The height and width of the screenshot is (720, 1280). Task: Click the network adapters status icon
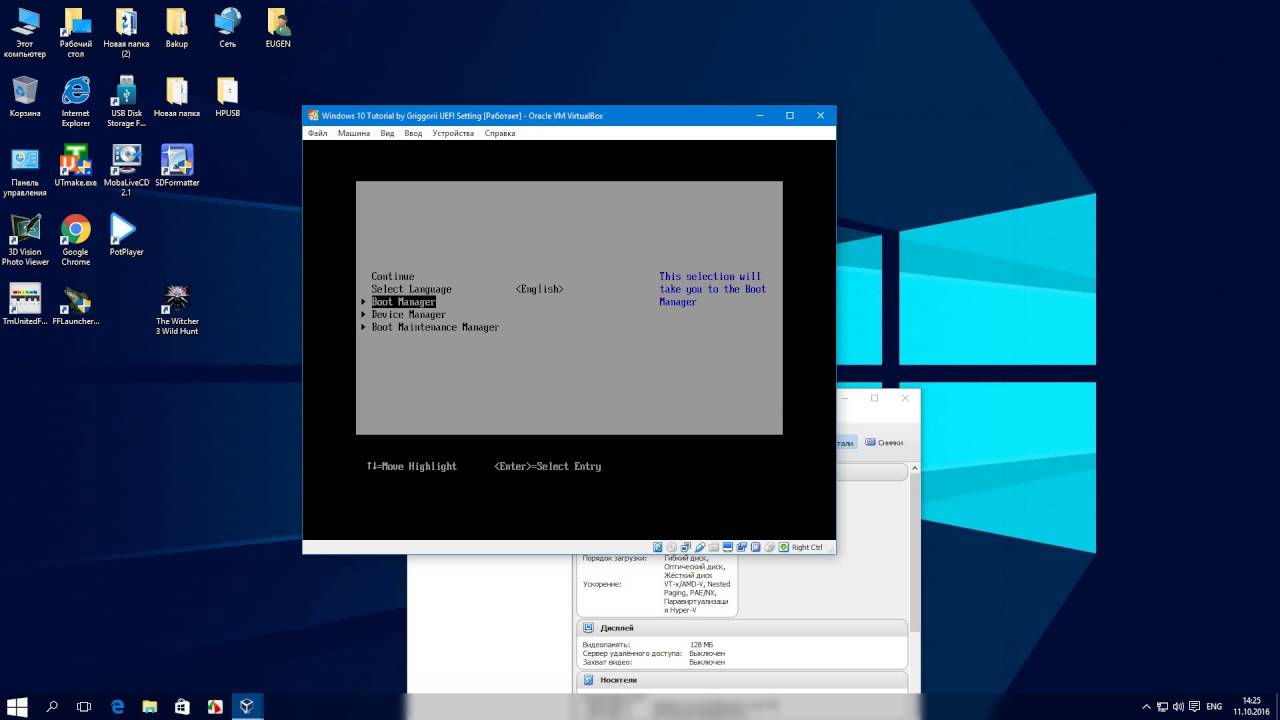coord(685,547)
